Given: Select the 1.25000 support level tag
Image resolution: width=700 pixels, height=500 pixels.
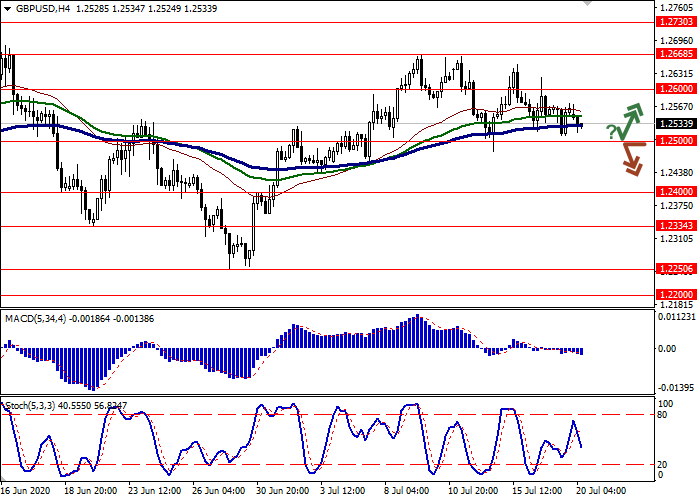Looking at the screenshot, I should (x=677, y=141).
